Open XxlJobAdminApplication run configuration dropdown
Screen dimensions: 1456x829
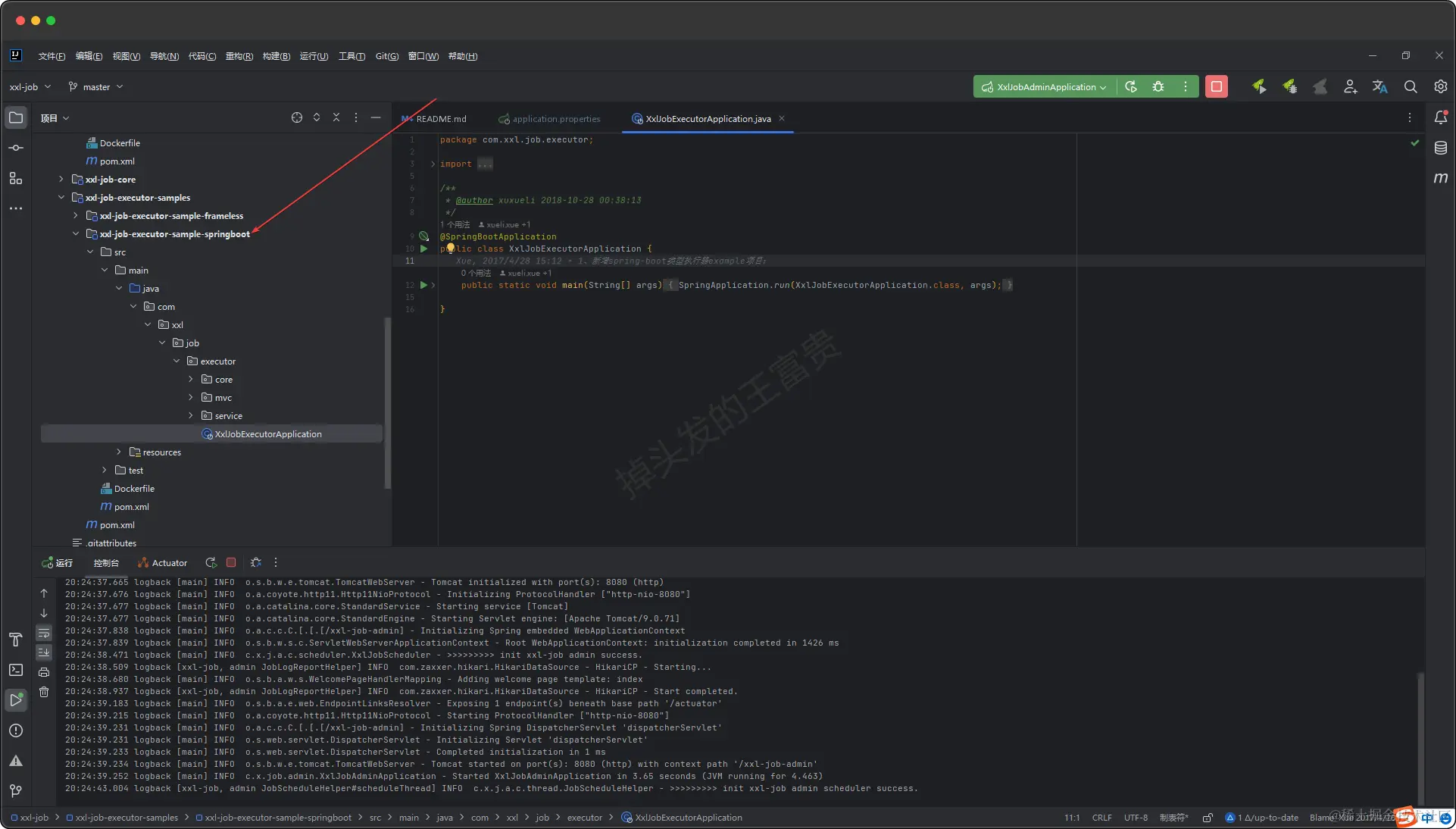[1045, 86]
